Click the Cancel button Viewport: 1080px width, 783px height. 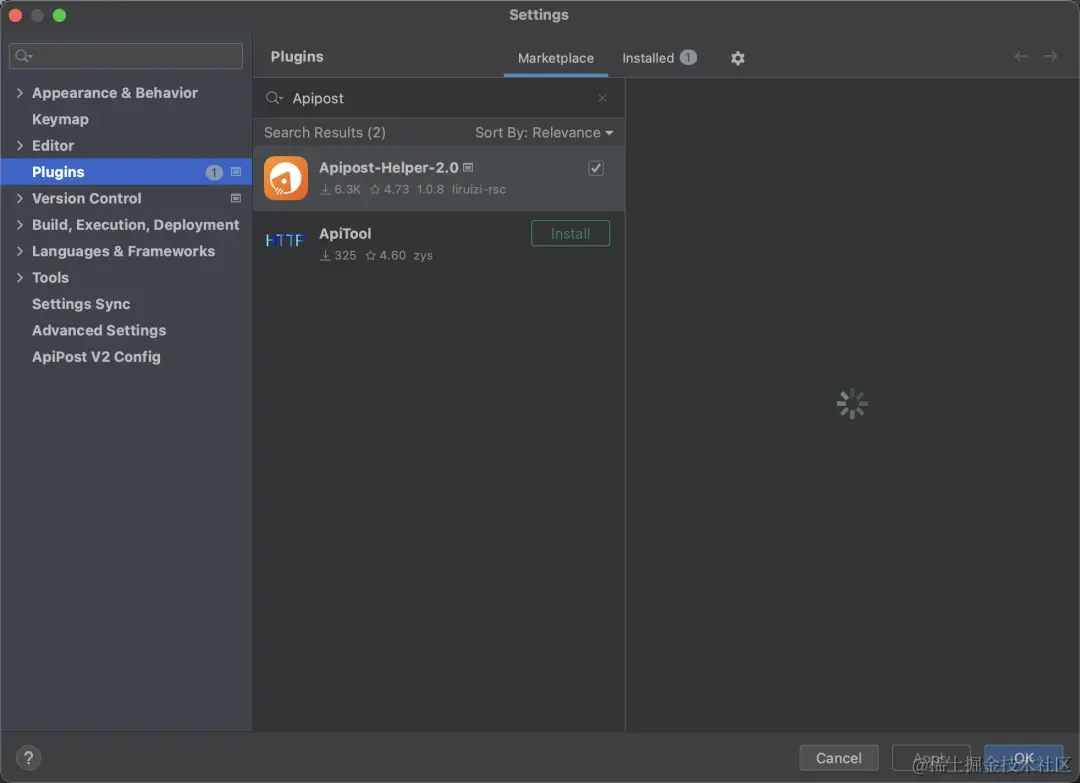[838, 758]
